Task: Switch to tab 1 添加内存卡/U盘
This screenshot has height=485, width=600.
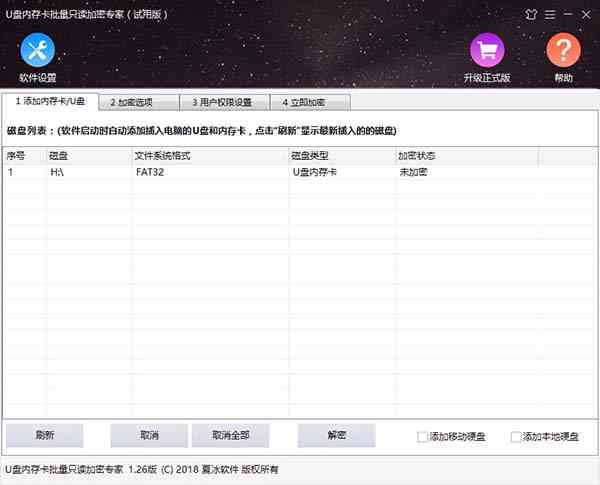Action: point(50,101)
